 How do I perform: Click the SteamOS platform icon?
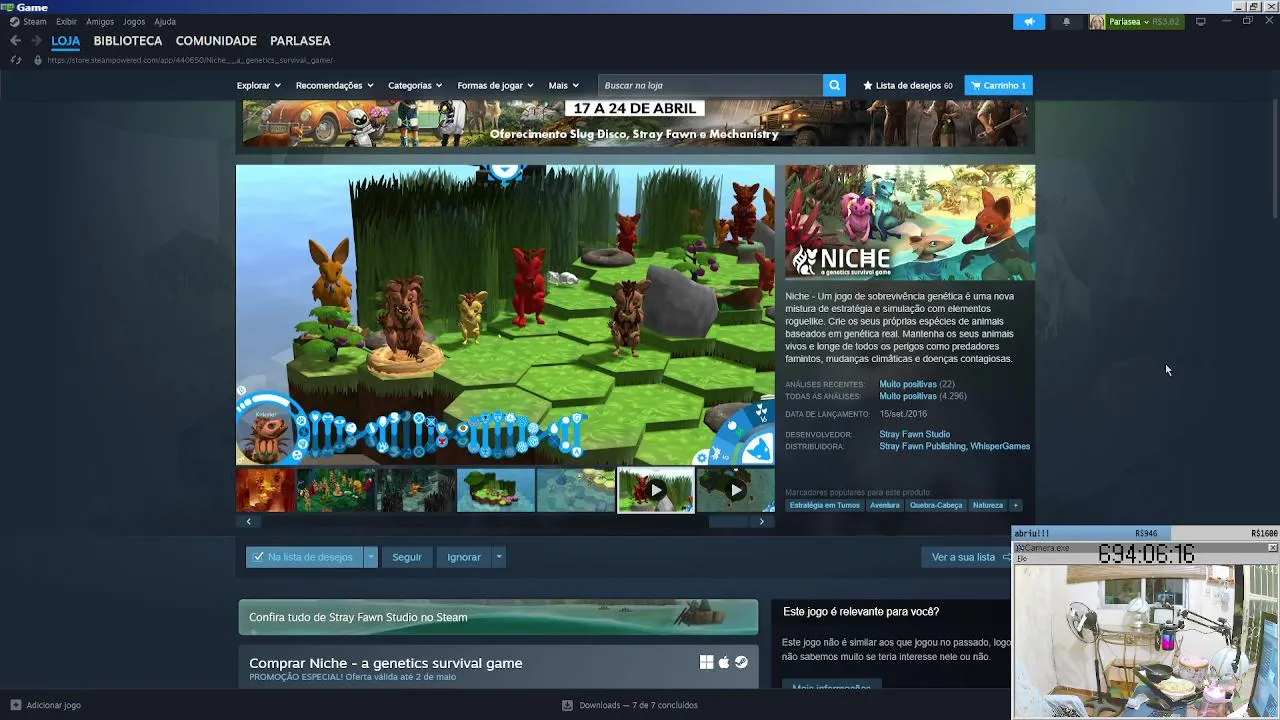[x=741, y=662]
